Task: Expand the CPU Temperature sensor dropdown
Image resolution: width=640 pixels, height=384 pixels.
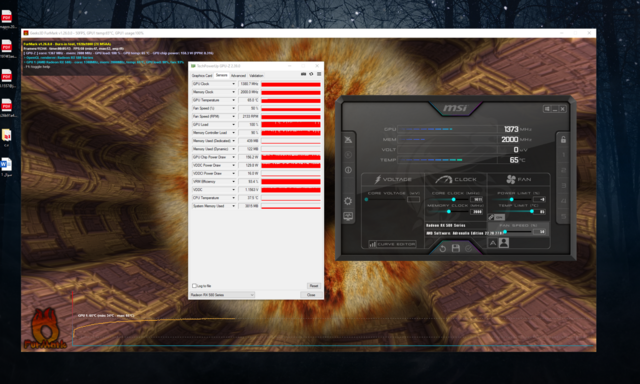Action: coord(233,198)
